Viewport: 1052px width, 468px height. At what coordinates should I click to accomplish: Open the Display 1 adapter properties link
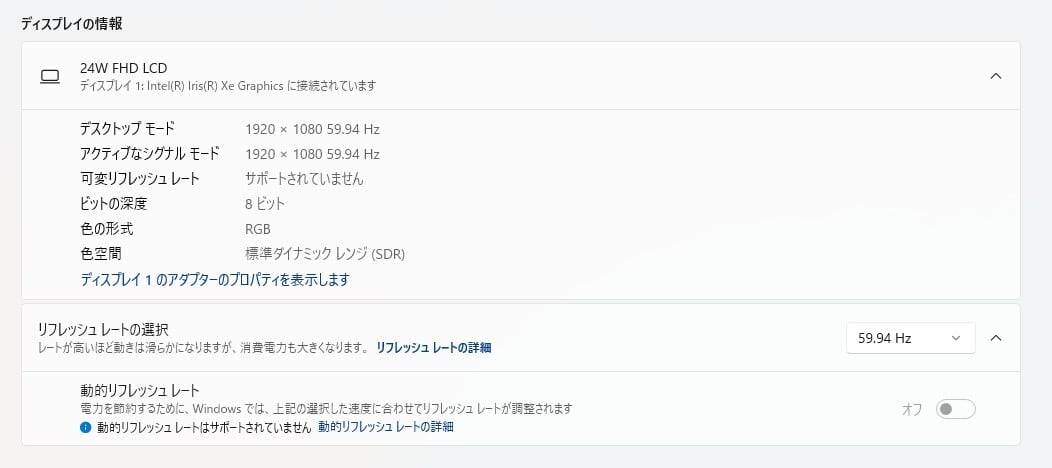click(x=214, y=280)
